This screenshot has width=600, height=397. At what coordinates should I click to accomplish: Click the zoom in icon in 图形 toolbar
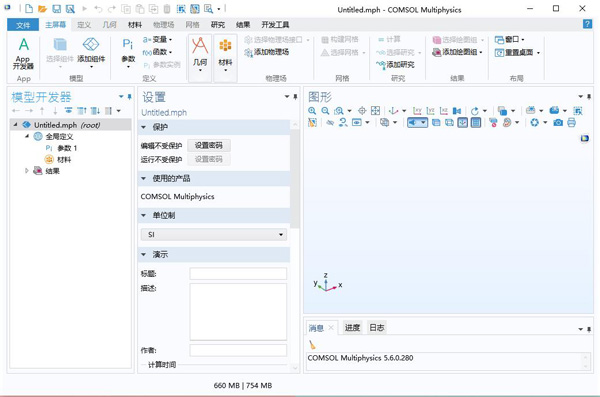click(312, 111)
